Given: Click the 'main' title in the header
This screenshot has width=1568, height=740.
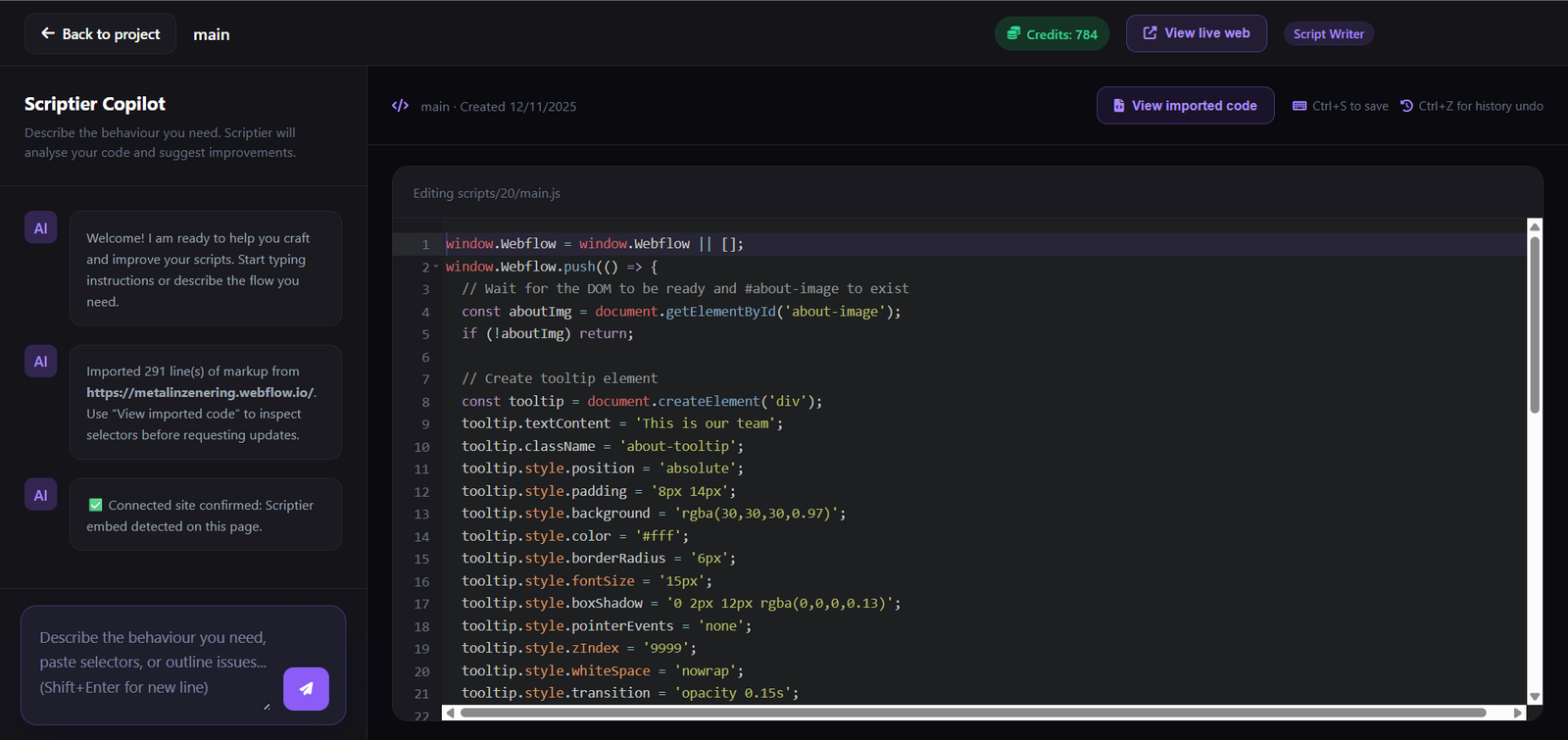Looking at the screenshot, I should [x=212, y=34].
